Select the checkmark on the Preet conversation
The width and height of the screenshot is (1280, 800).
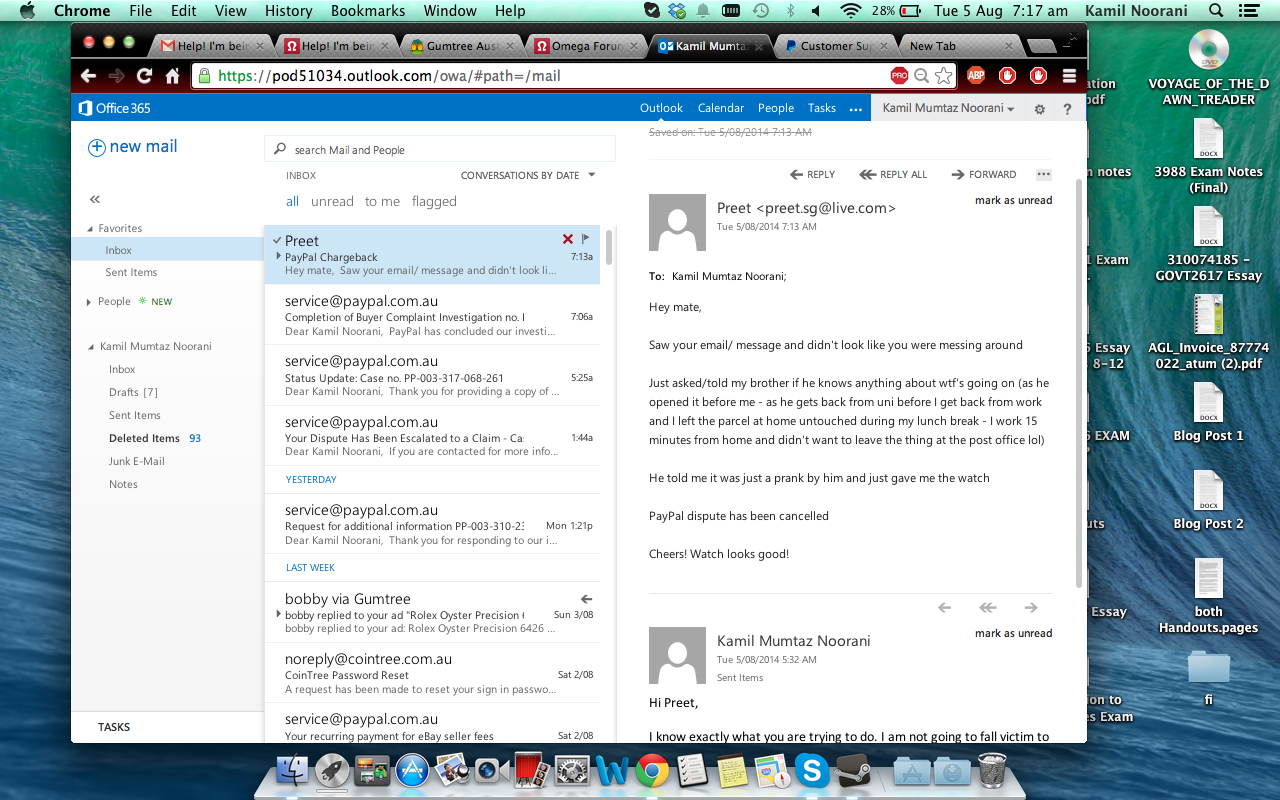277,241
